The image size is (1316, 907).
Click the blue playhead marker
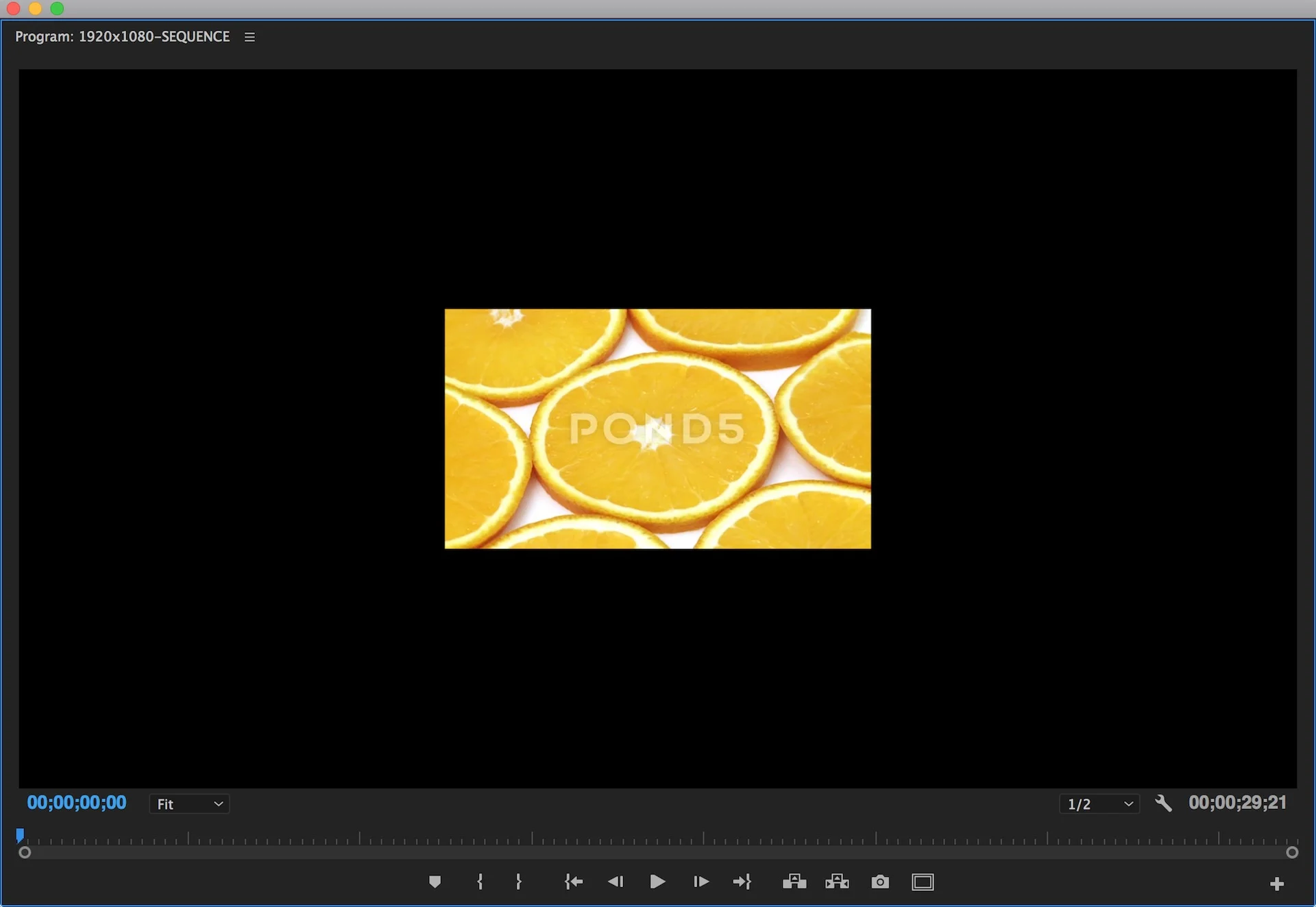[x=20, y=835]
